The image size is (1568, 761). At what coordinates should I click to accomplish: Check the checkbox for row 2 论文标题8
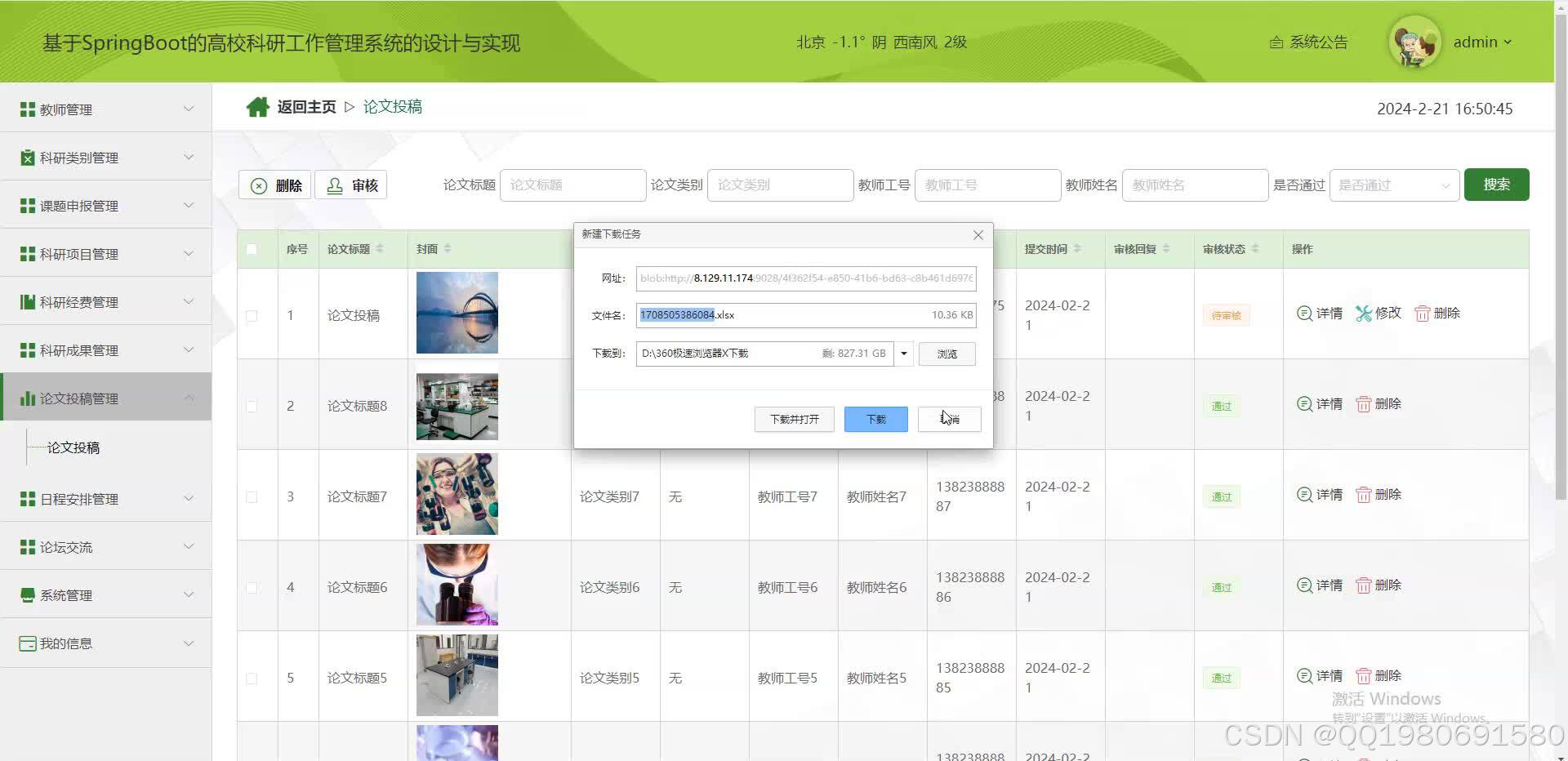tap(252, 406)
